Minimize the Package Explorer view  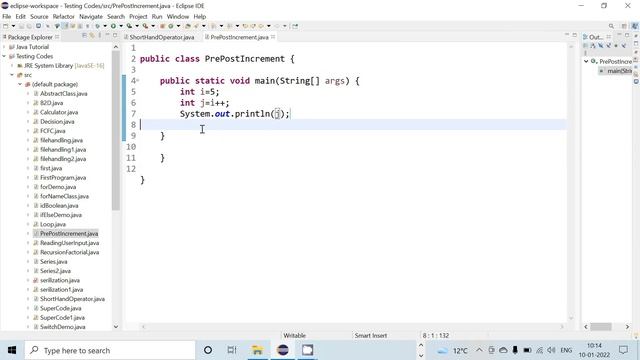[107, 35]
